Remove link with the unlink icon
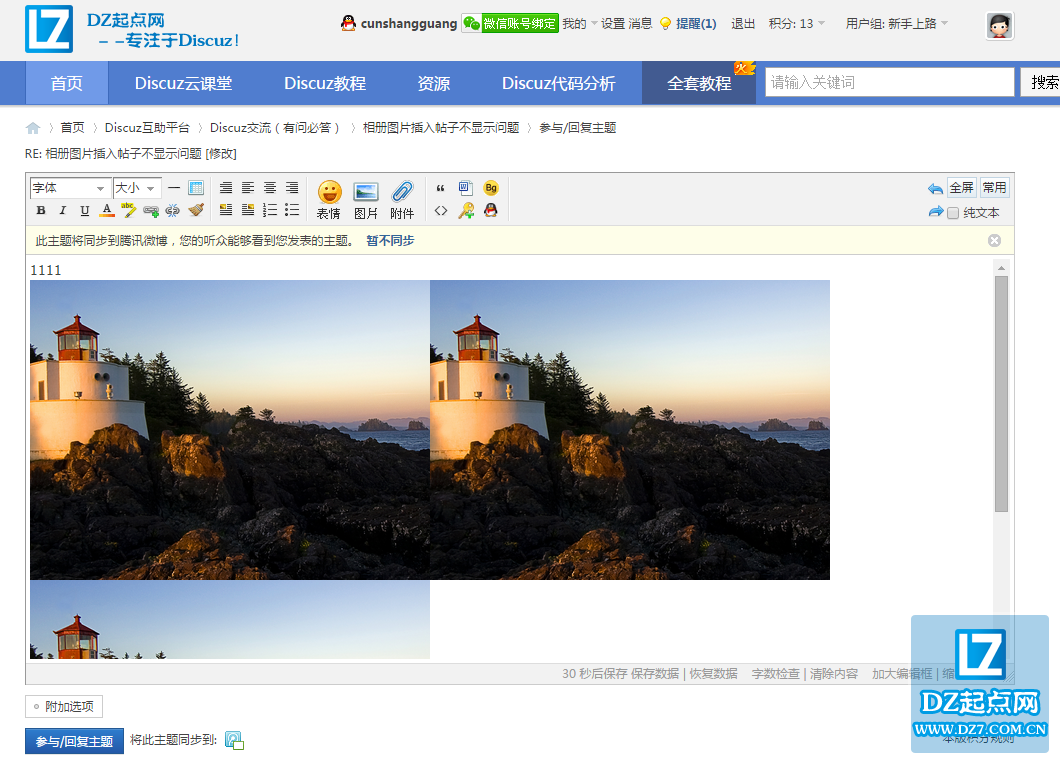Viewport: 1060px width, 765px height. pos(173,210)
